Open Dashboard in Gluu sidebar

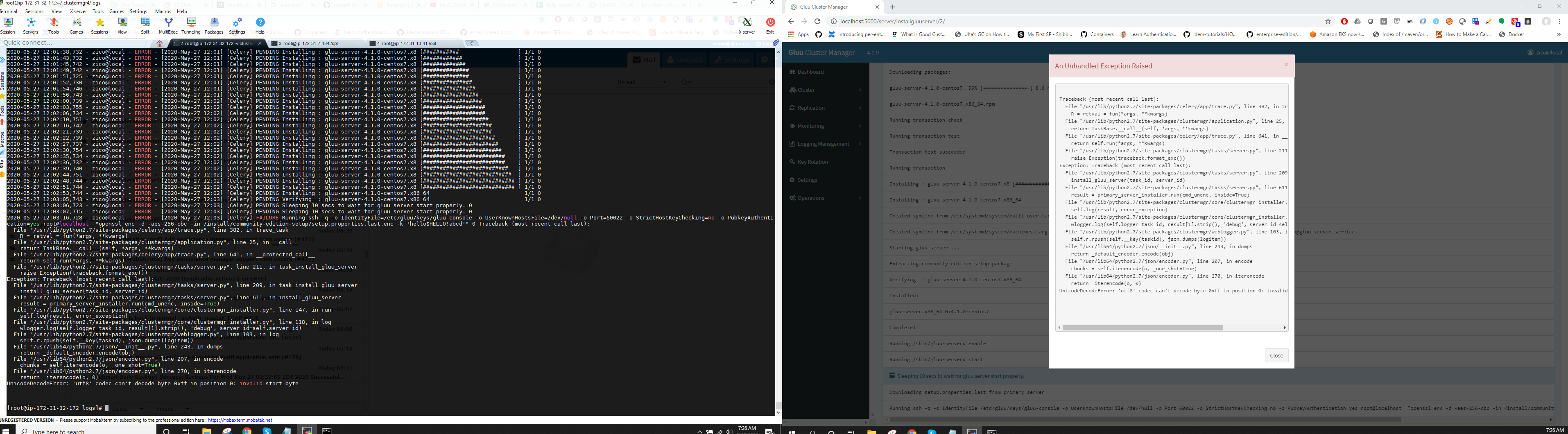point(826,72)
